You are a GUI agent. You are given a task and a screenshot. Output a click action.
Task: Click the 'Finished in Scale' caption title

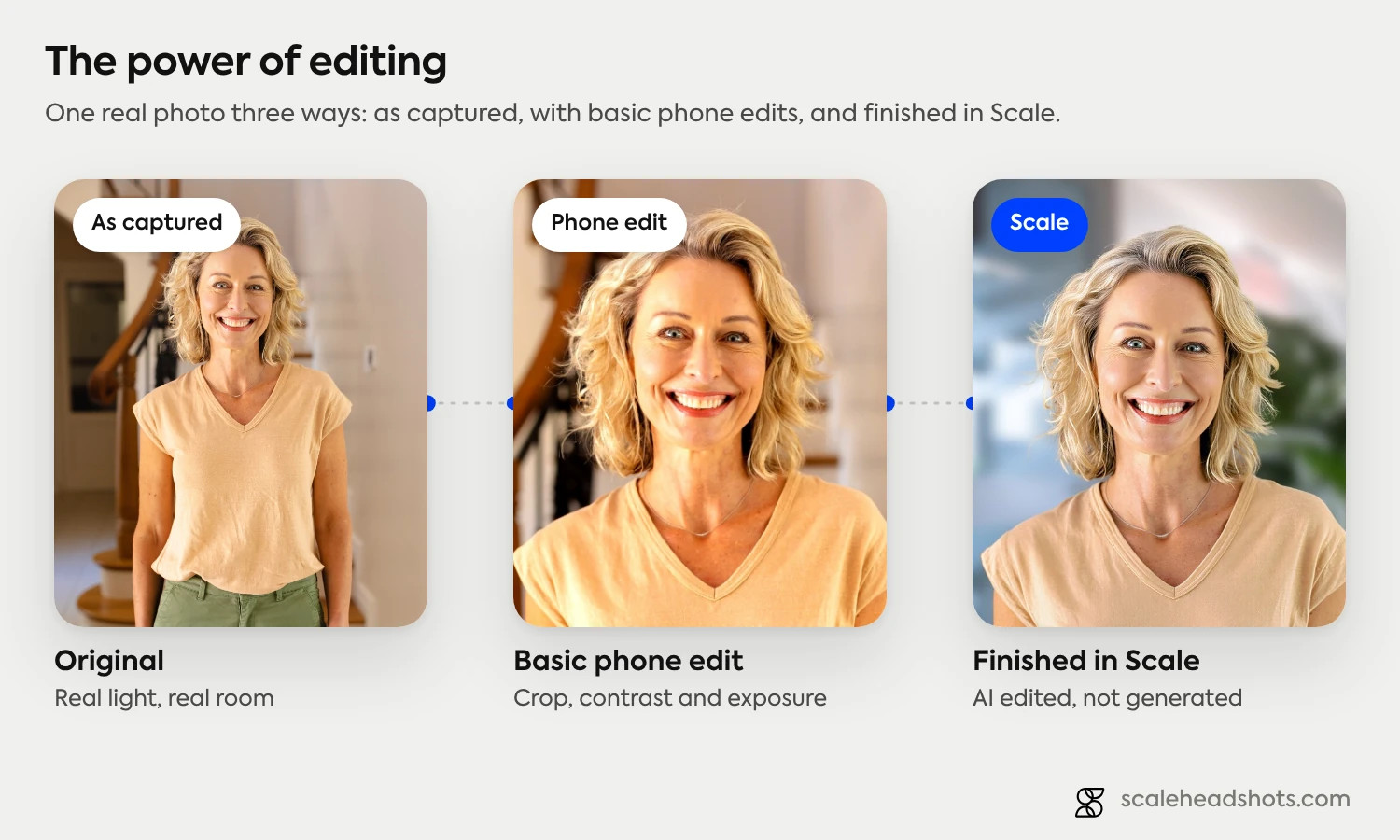[x=1085, y=661]
